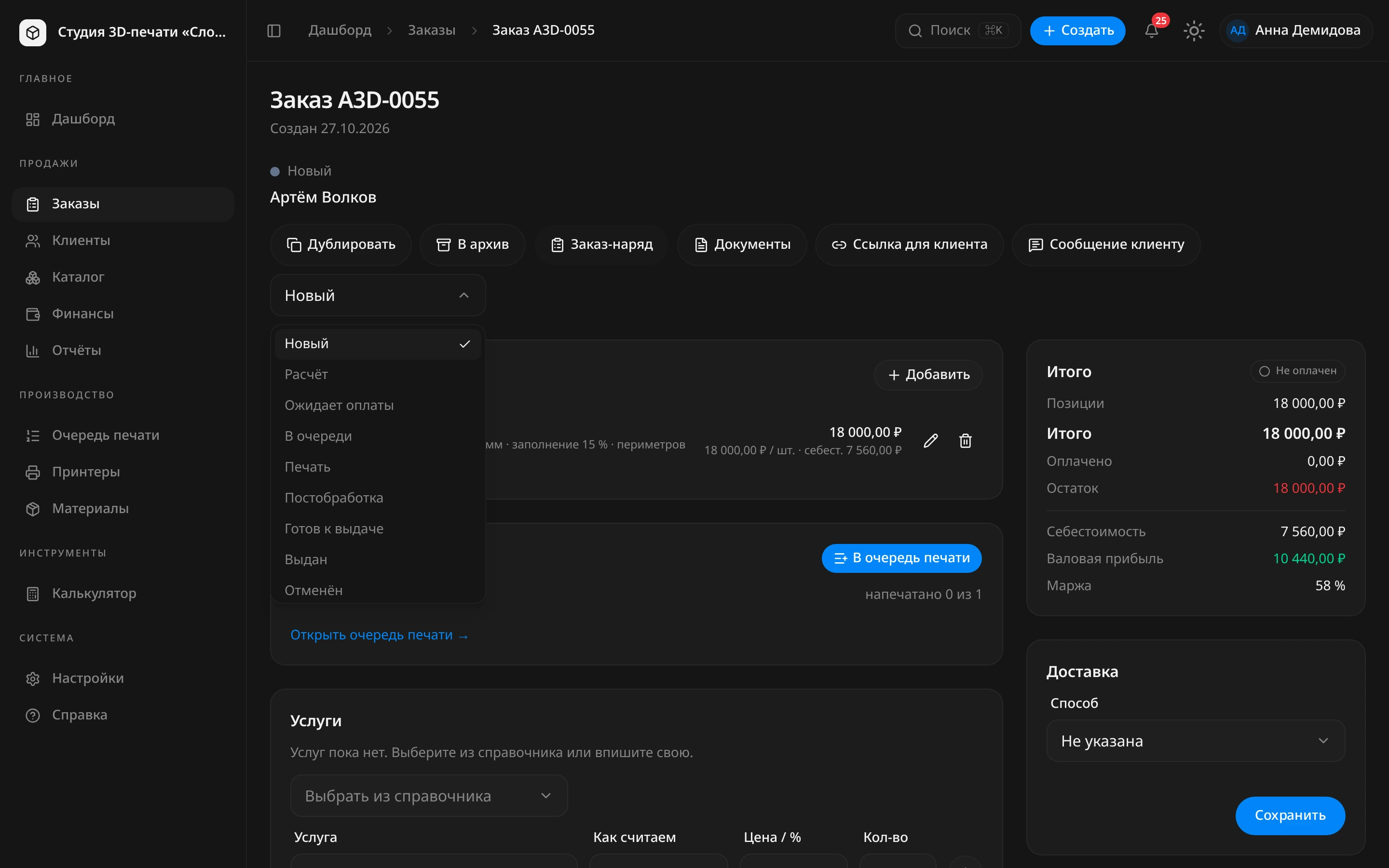Image resolution: width=1389 pixels, height=868 pixels.
Task: Open the Способ доставки dropdown
Action: click(1196, 741)
